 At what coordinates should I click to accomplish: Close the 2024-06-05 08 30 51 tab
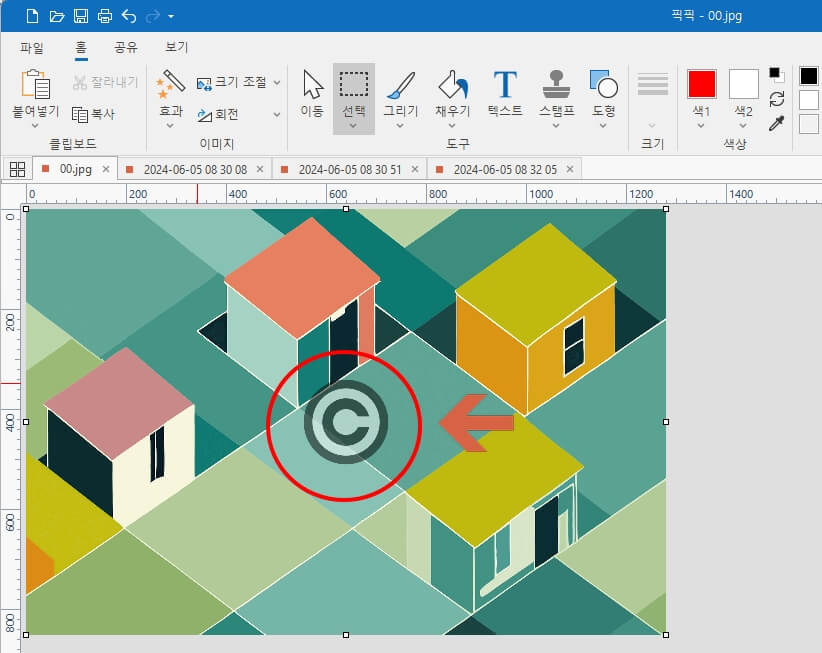[415, 169]
